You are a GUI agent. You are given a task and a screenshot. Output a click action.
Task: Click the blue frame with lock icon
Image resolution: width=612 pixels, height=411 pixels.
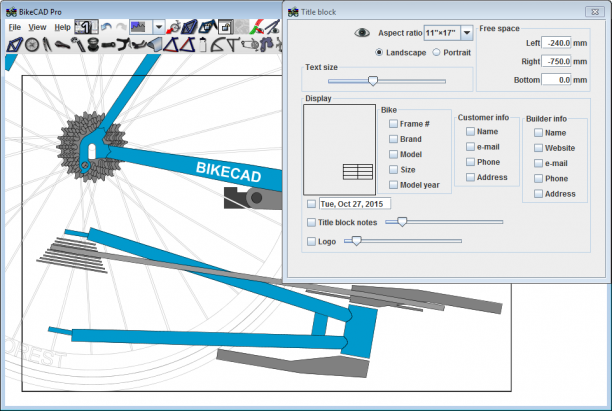[x=208, y=27]
